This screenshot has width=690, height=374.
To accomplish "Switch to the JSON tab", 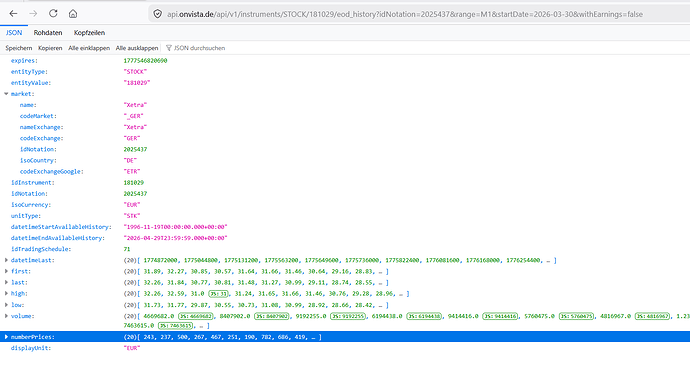I will coord(14,33).
